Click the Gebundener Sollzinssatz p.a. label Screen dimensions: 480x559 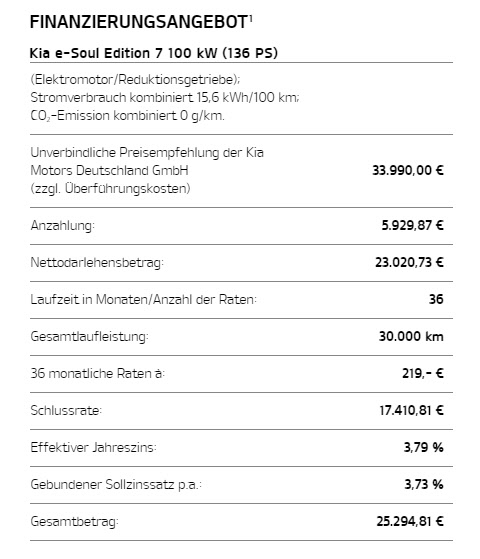pos(116,484)
